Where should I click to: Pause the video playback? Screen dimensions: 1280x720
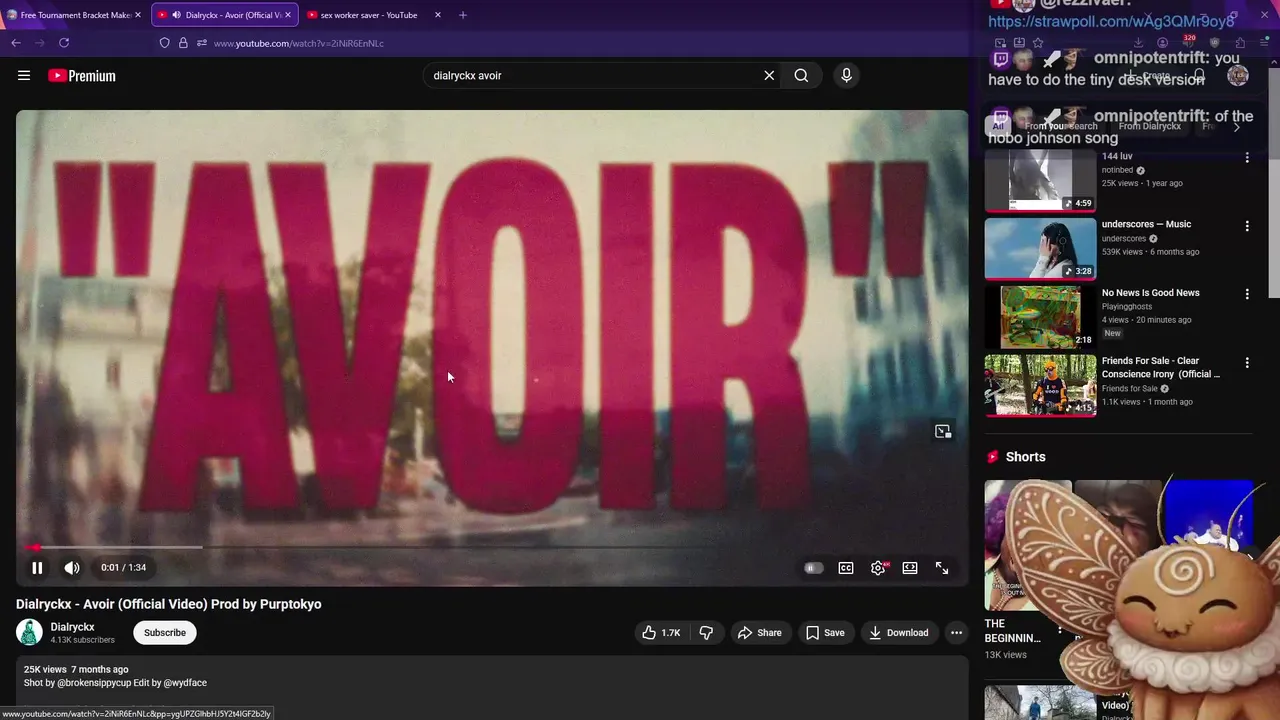[x=37, y=568]
